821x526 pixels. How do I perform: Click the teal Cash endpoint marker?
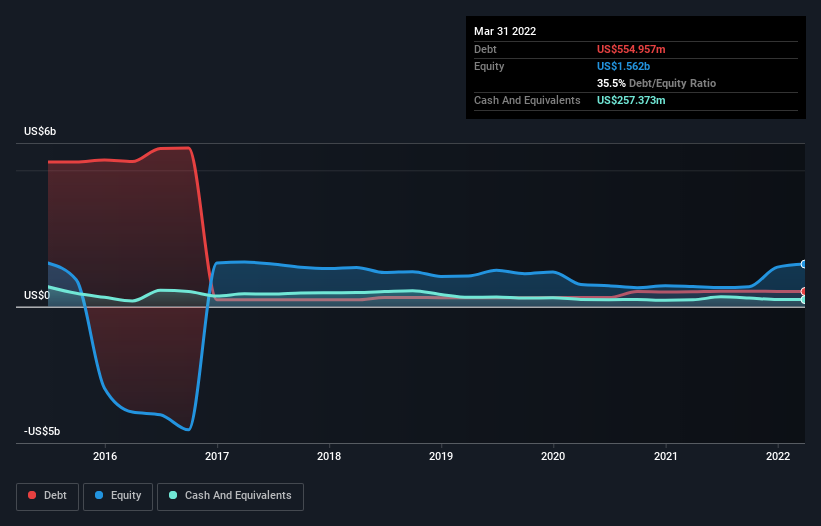804,300
